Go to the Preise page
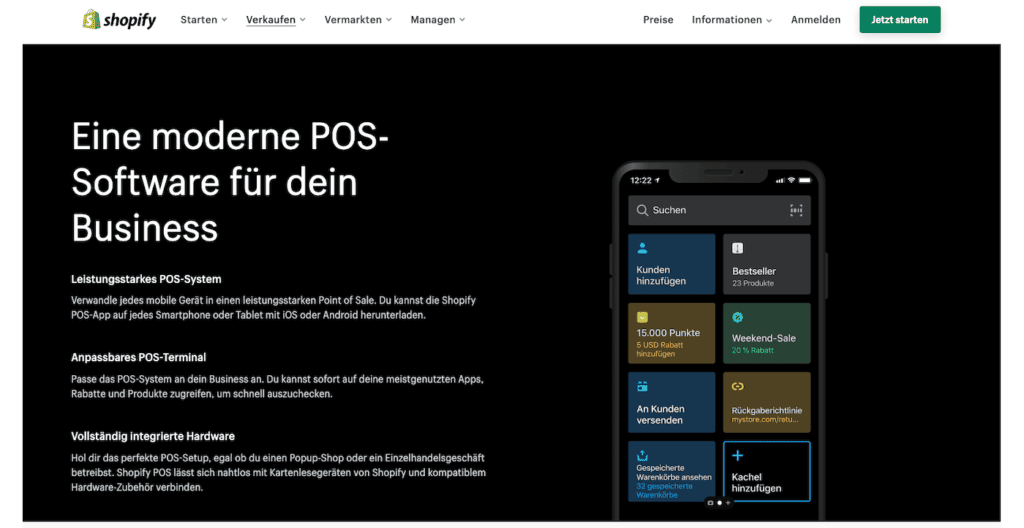The width and height of the screenshot is (1024, 528). point(658,20)
